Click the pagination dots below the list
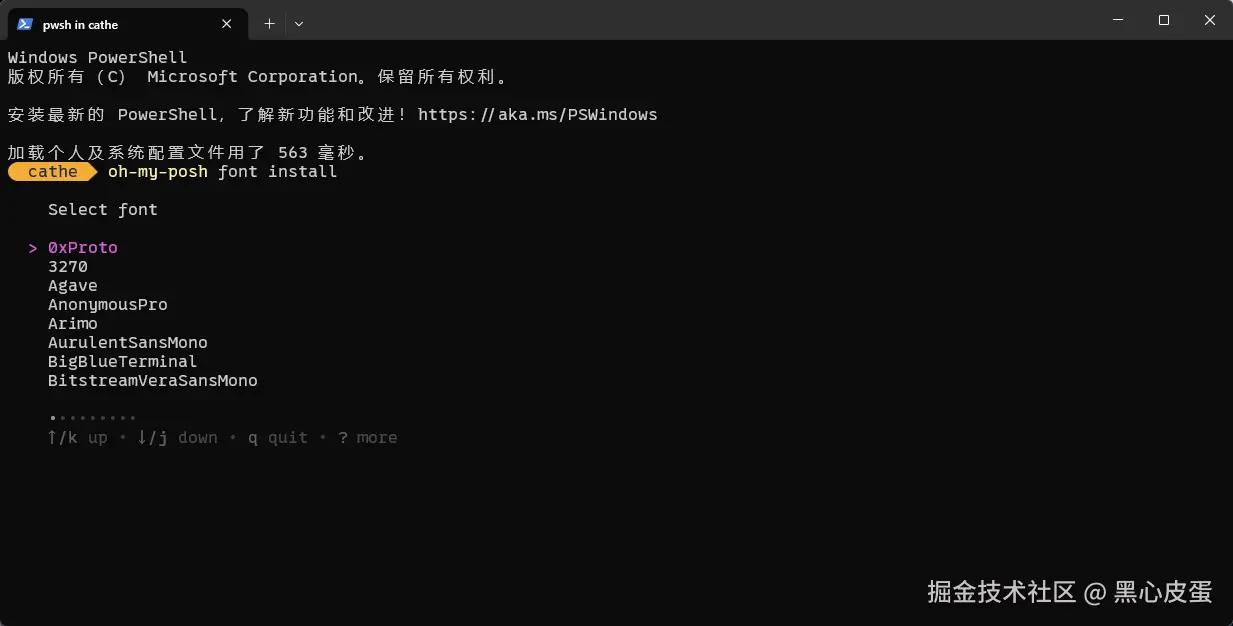1233x626 pixels. coord(92,418)
